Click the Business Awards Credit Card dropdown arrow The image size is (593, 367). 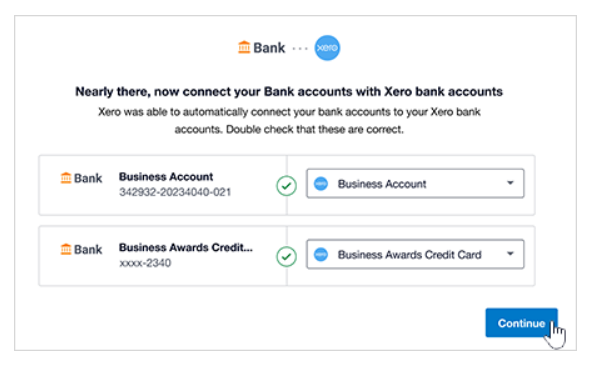(x=510, y=254)
